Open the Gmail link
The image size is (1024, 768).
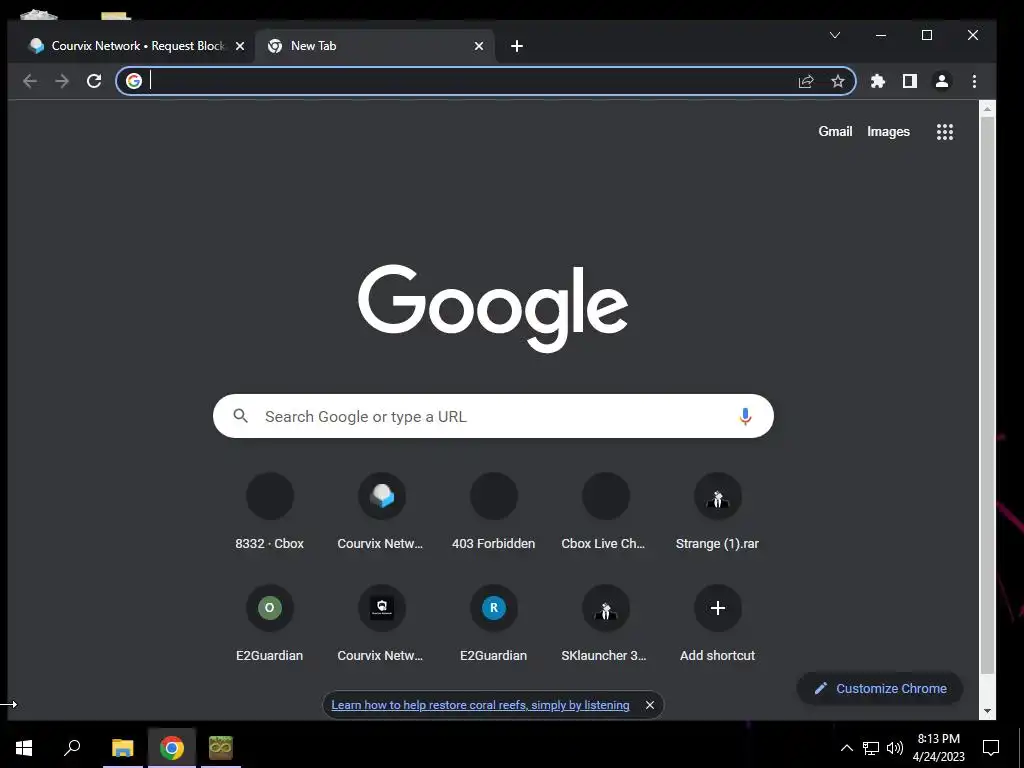[x=835, y=131]
